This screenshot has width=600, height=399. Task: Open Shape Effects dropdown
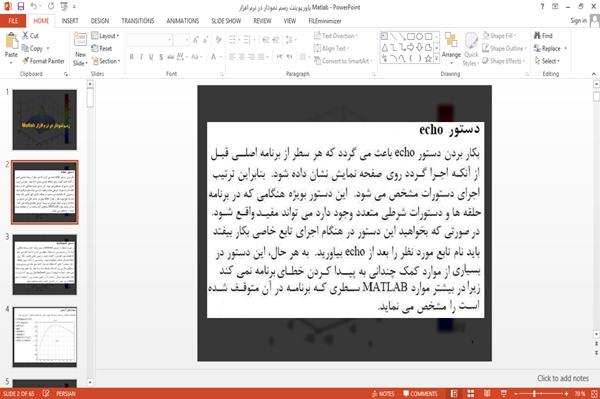pyautogui.click(x=504, y=61)
